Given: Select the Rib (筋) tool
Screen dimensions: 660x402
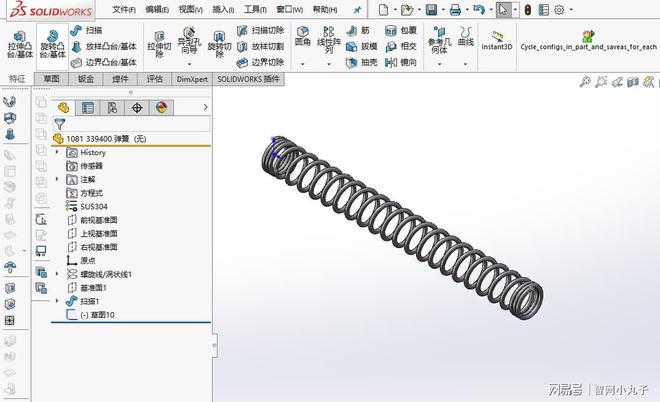Looking at the screenshot, I should (358, 30).
